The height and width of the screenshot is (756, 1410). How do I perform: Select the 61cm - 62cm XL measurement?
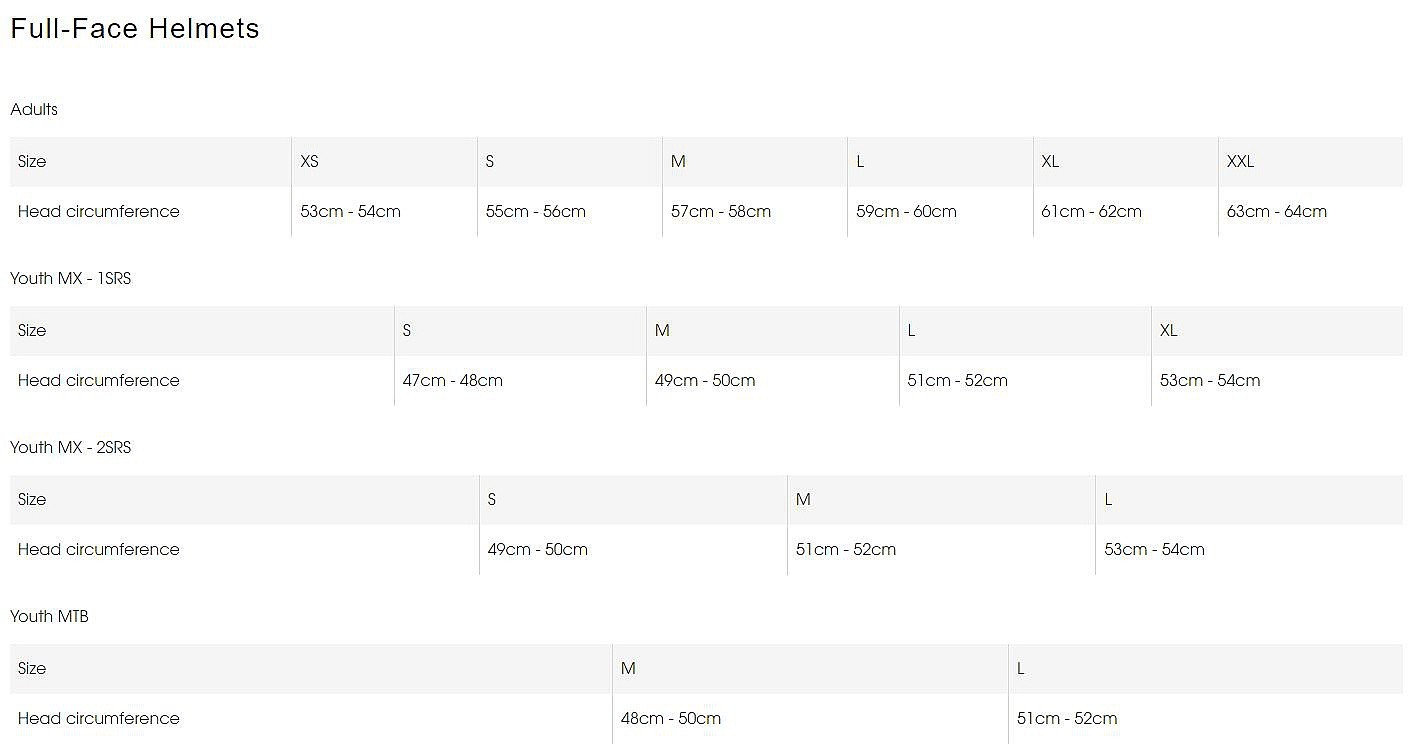tap(1092, 211)
